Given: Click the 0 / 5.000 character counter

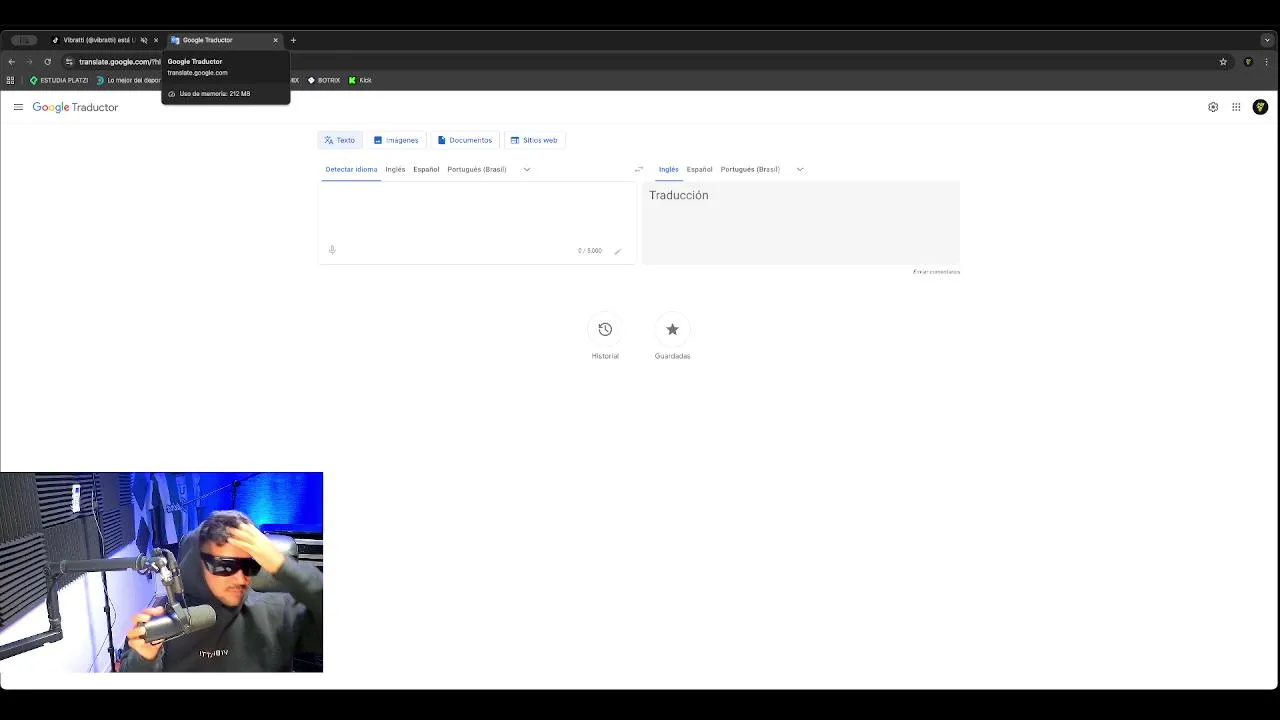Looking at the screenshot, I should click(590, 251).
